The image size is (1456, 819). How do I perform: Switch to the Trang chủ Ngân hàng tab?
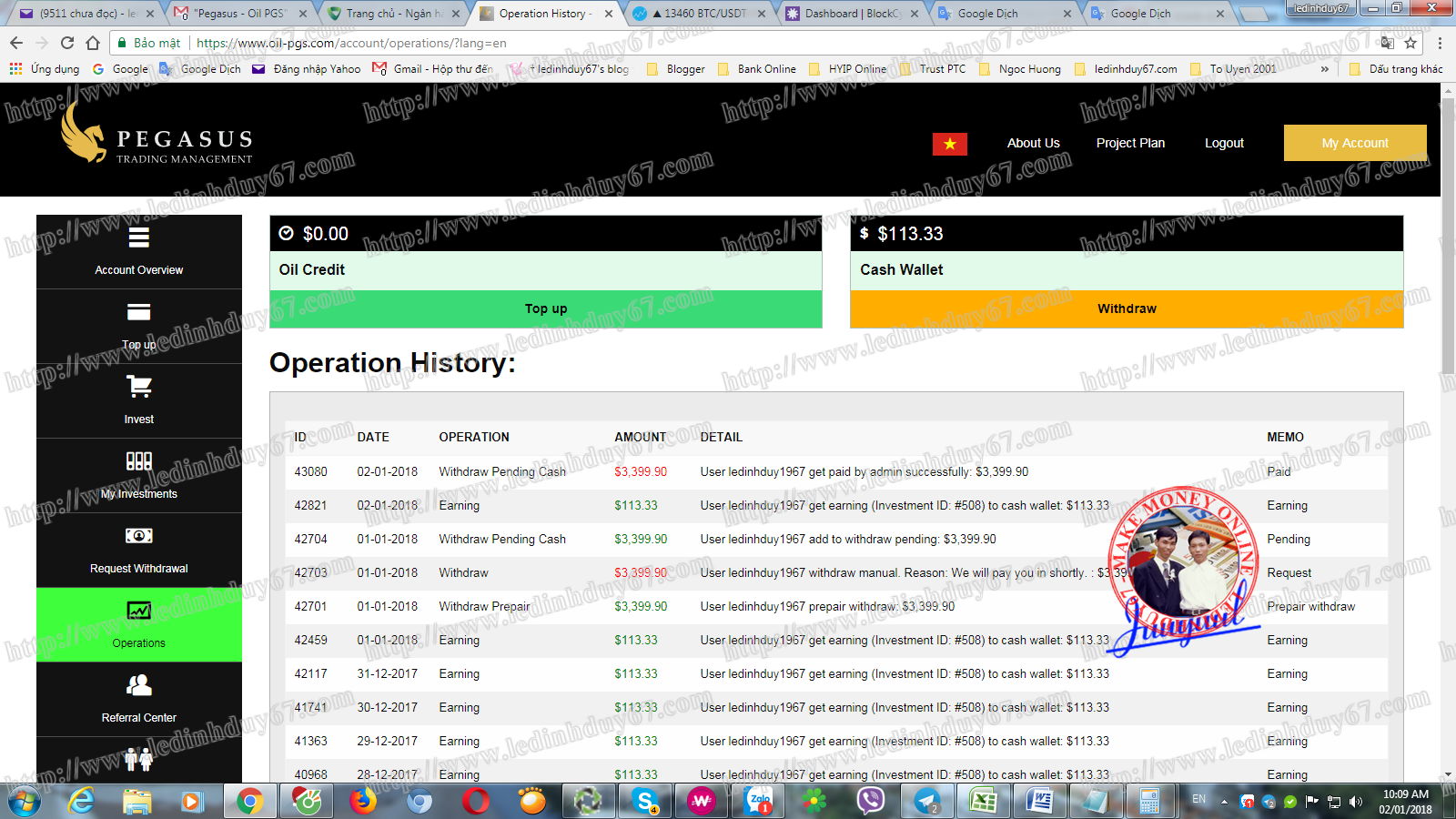[x=394, y=14]
